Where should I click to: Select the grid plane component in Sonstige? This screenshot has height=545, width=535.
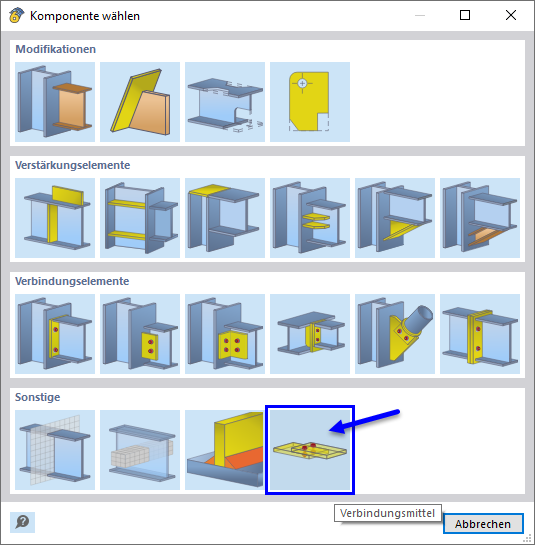click(55, 450)
